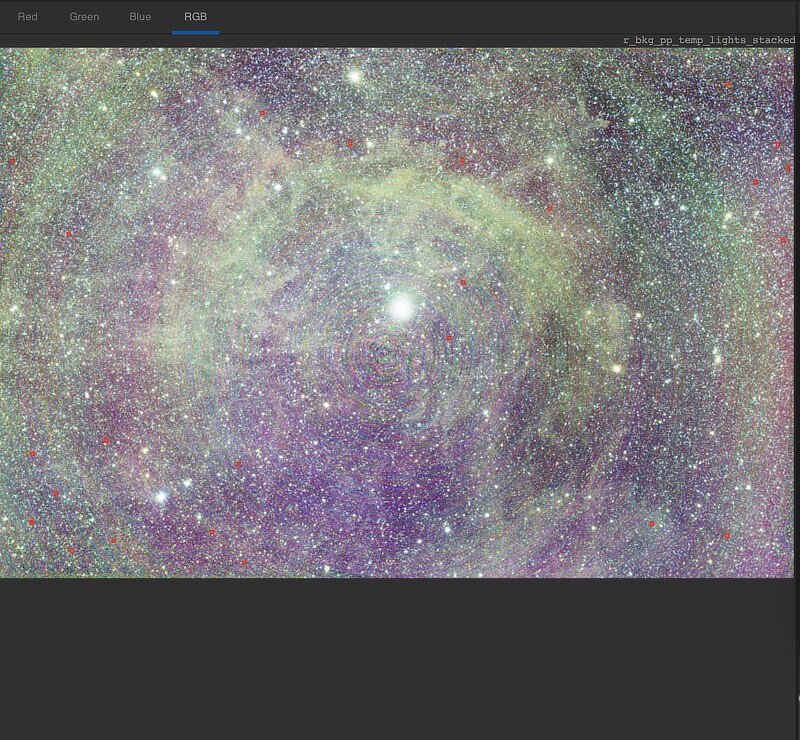Click the bright star near right image edge
Screen dimensions: 800x740
tap(716, 358)
